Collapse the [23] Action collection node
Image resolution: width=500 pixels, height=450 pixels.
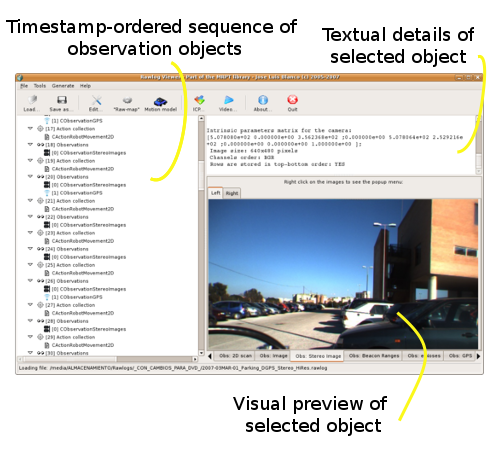[30, 232]
